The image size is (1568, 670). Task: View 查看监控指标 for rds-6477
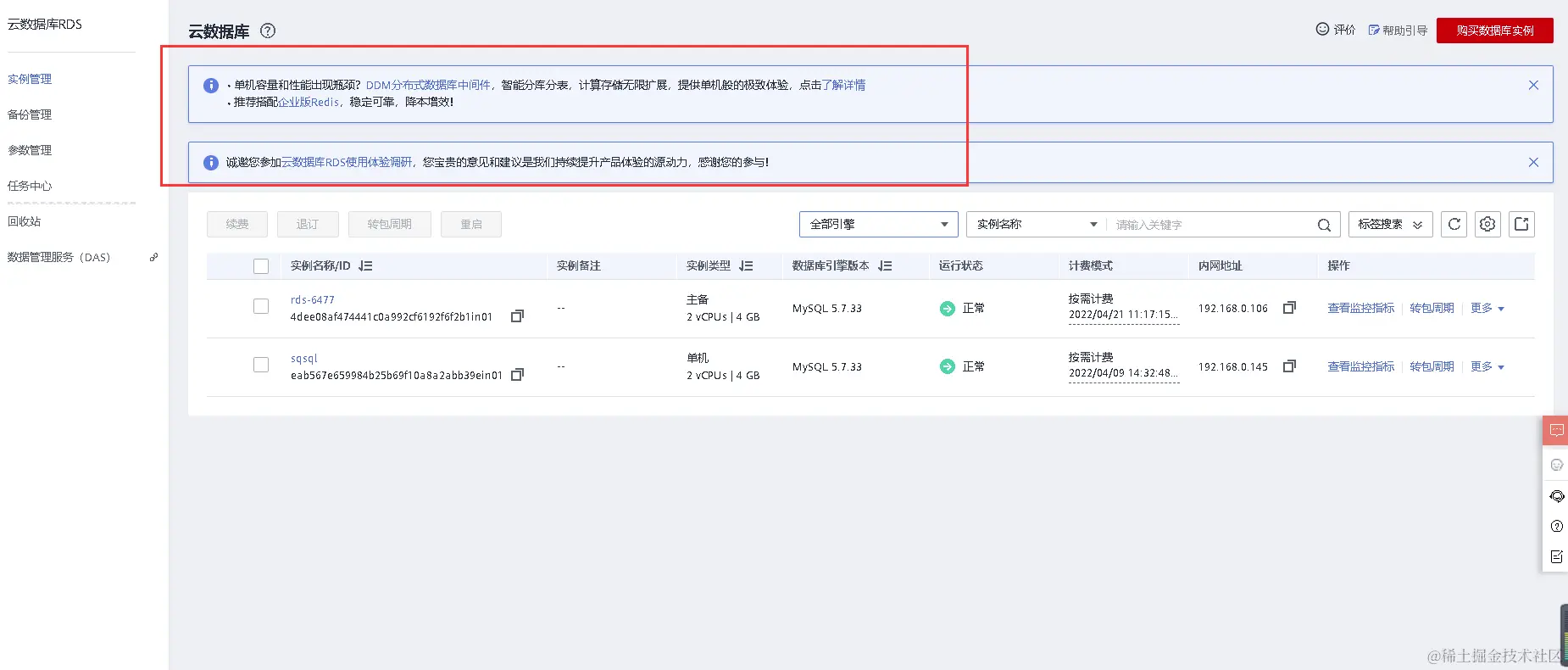[x=1361, y=308]
